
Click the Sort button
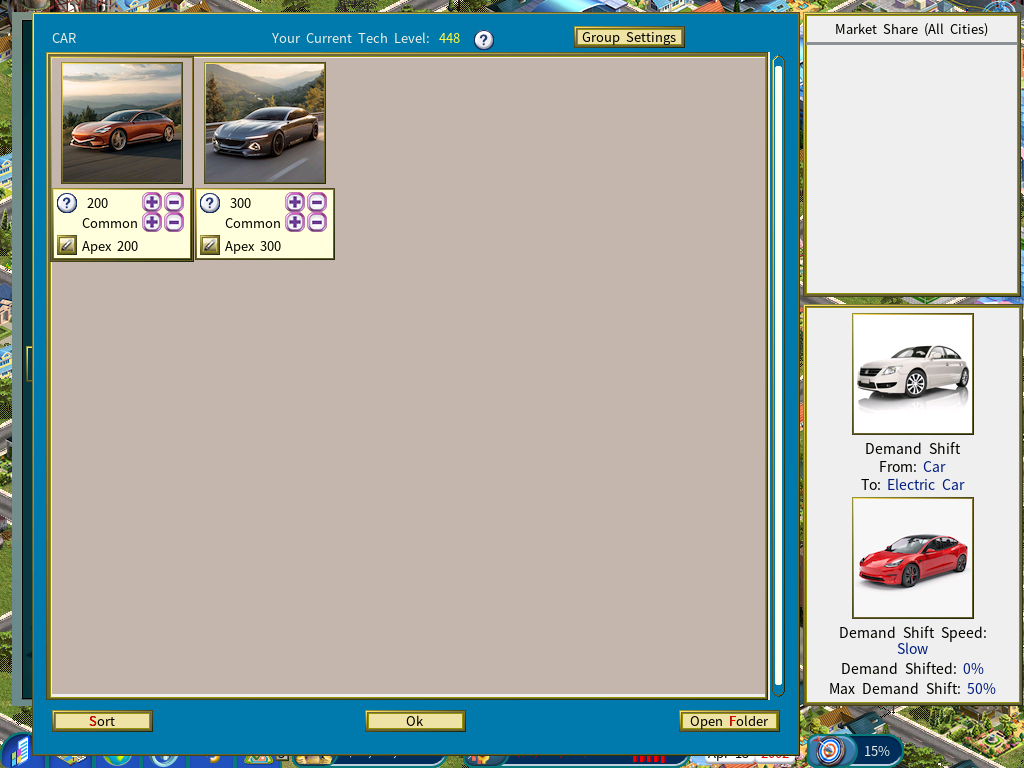coord(102,721)
